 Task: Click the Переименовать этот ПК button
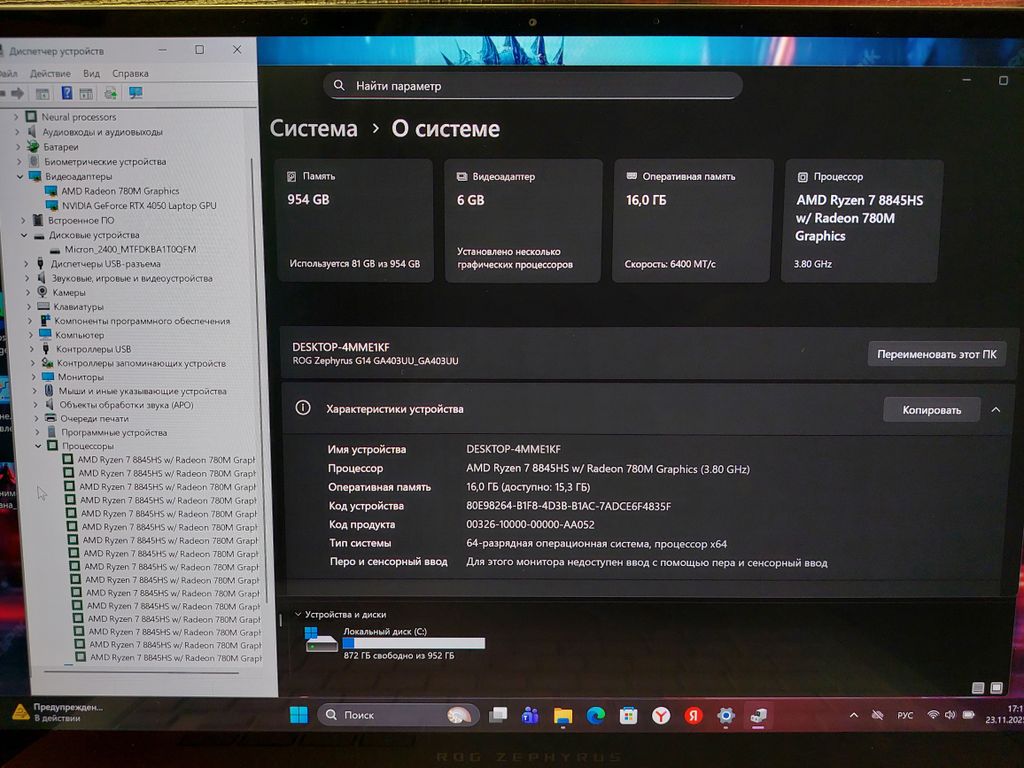click(x=936, y=354)
